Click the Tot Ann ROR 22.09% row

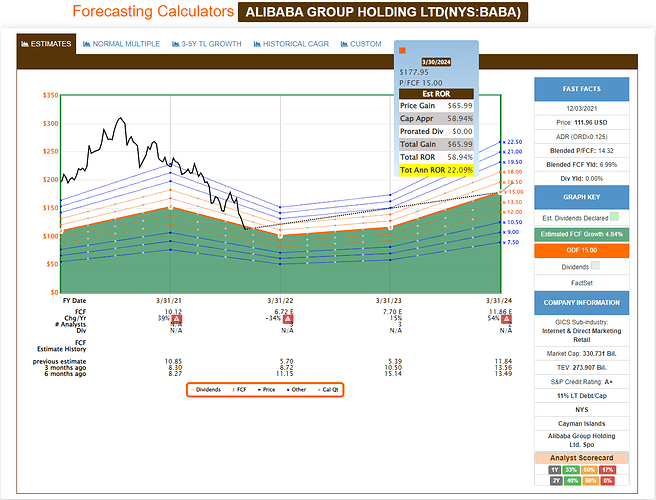tap(436, 170)
